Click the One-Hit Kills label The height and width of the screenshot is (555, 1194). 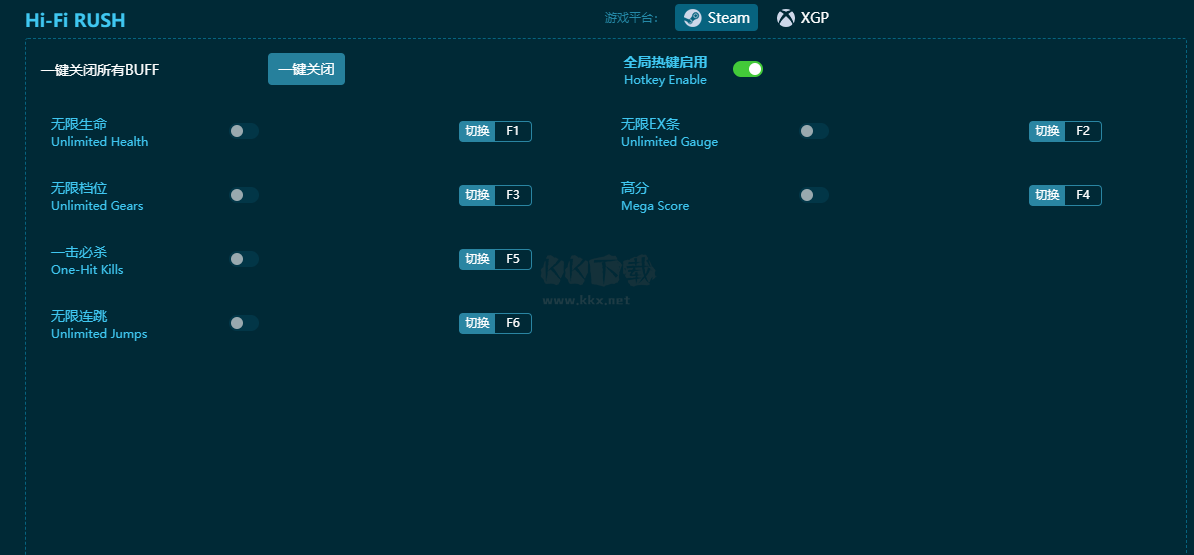click(x=87, y=270)
